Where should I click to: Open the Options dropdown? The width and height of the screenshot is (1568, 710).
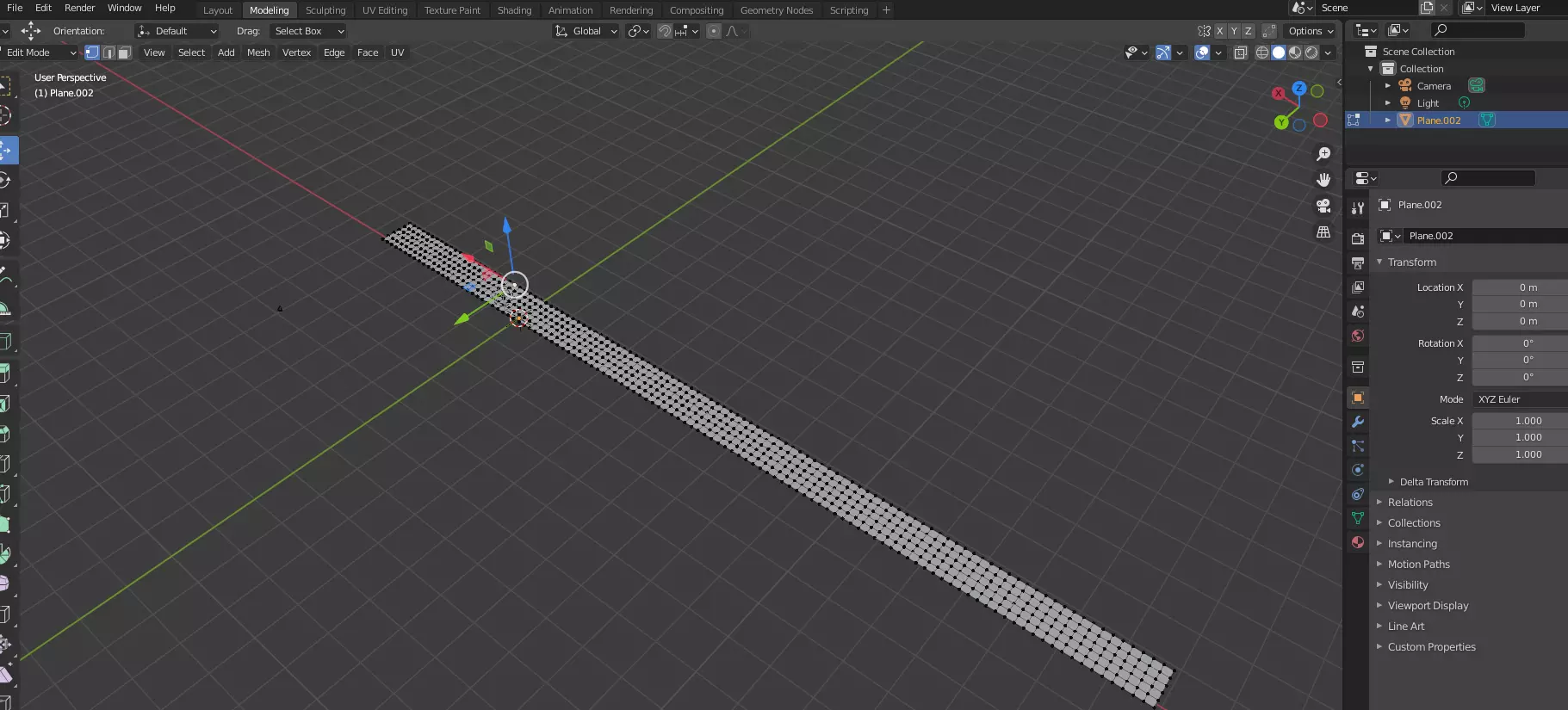pos(1311,31)
